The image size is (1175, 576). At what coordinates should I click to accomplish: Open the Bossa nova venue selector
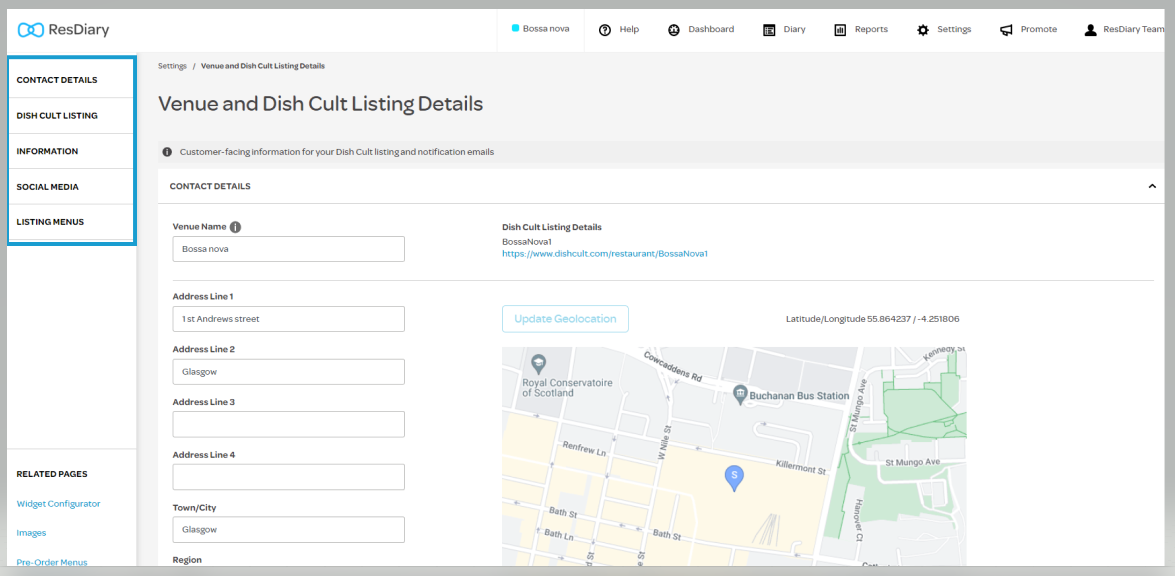(540, 29)
